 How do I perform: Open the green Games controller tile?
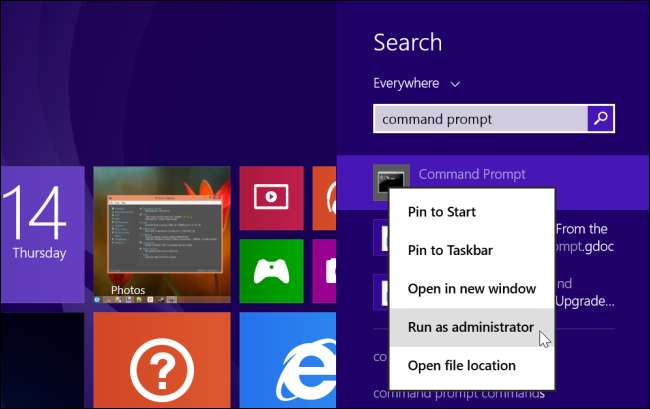[x=272, y=271]
